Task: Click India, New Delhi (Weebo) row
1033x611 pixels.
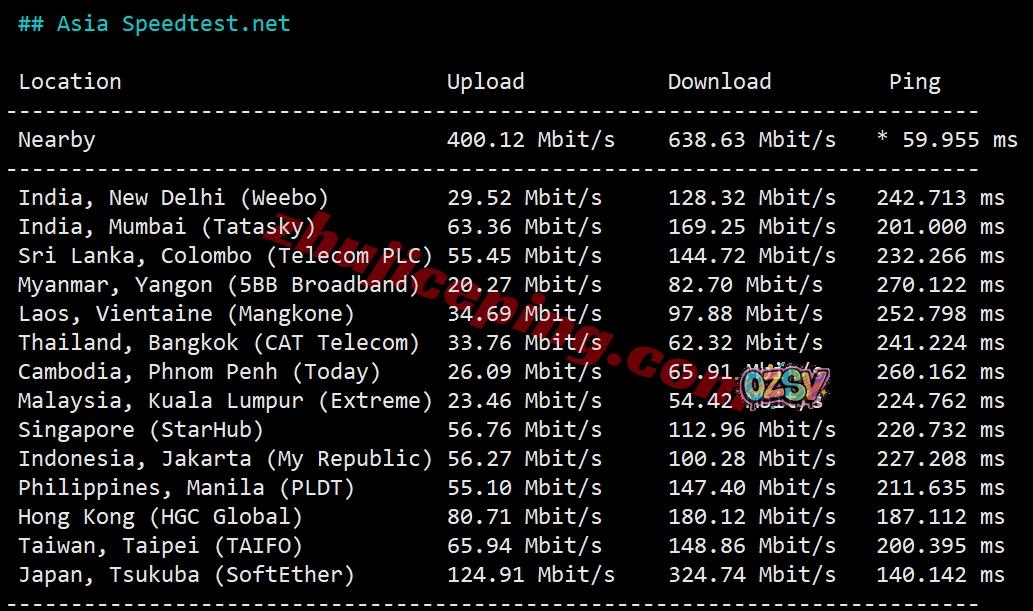Action: [x=511, y=198]
